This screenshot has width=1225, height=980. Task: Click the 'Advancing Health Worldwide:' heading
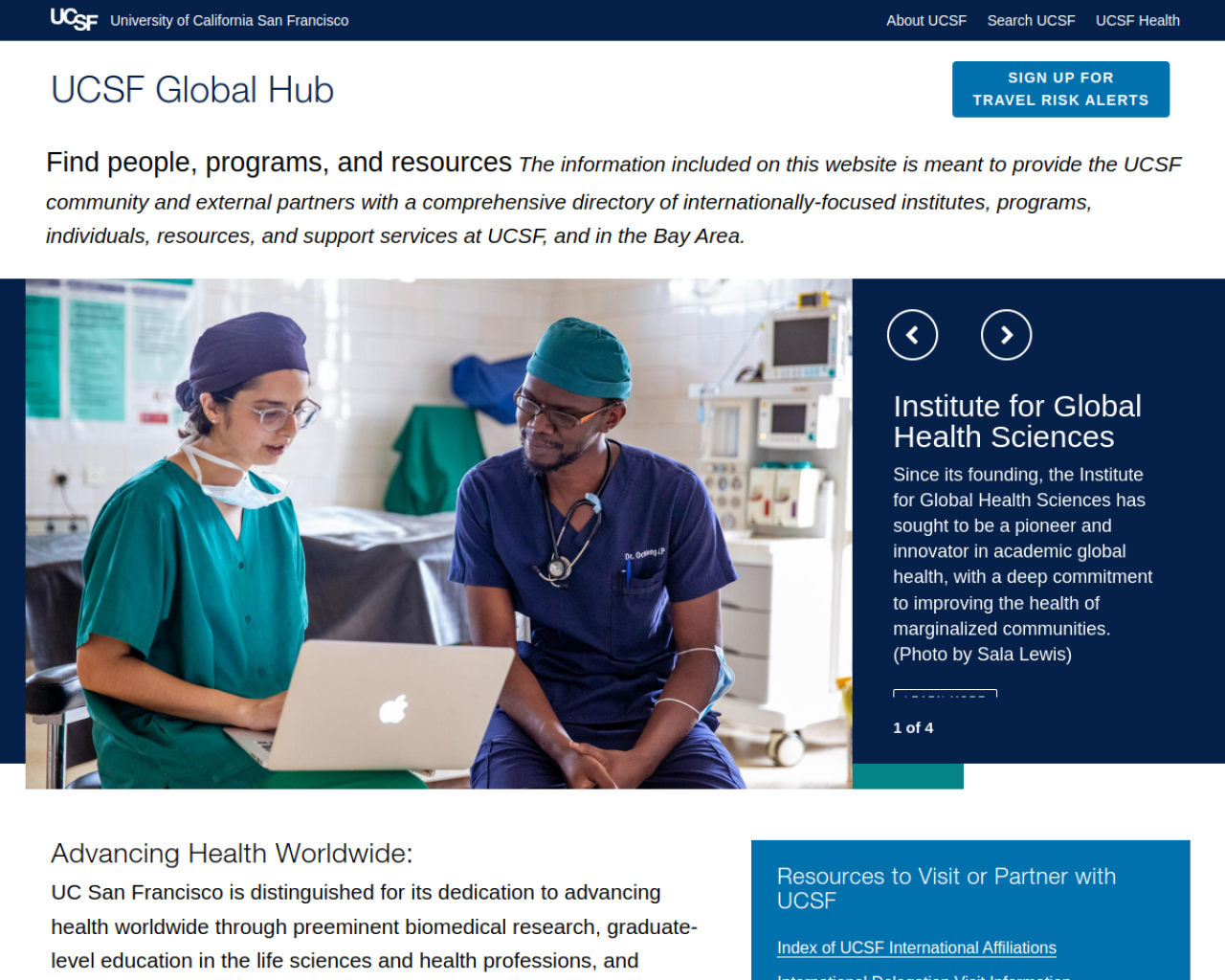232,853
